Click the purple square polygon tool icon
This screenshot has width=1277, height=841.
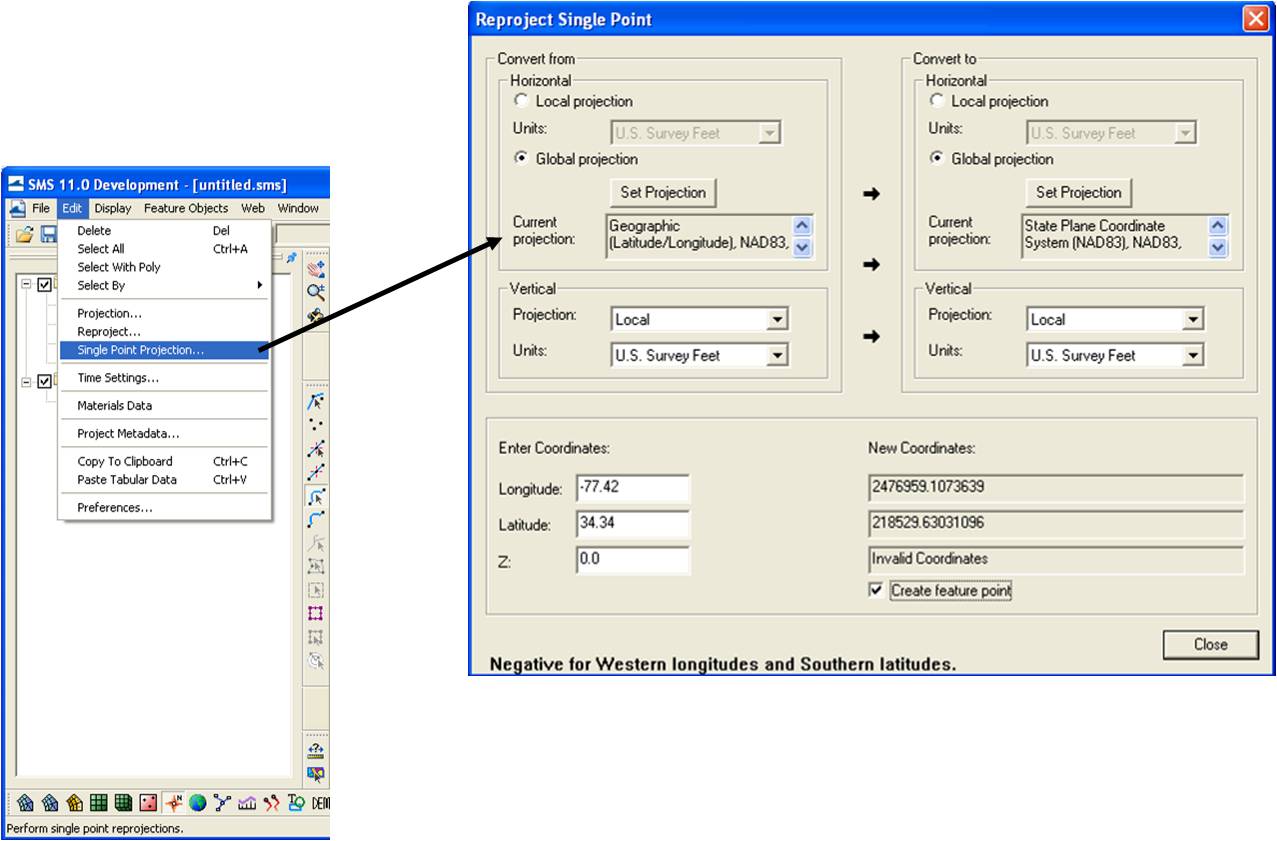316,613
